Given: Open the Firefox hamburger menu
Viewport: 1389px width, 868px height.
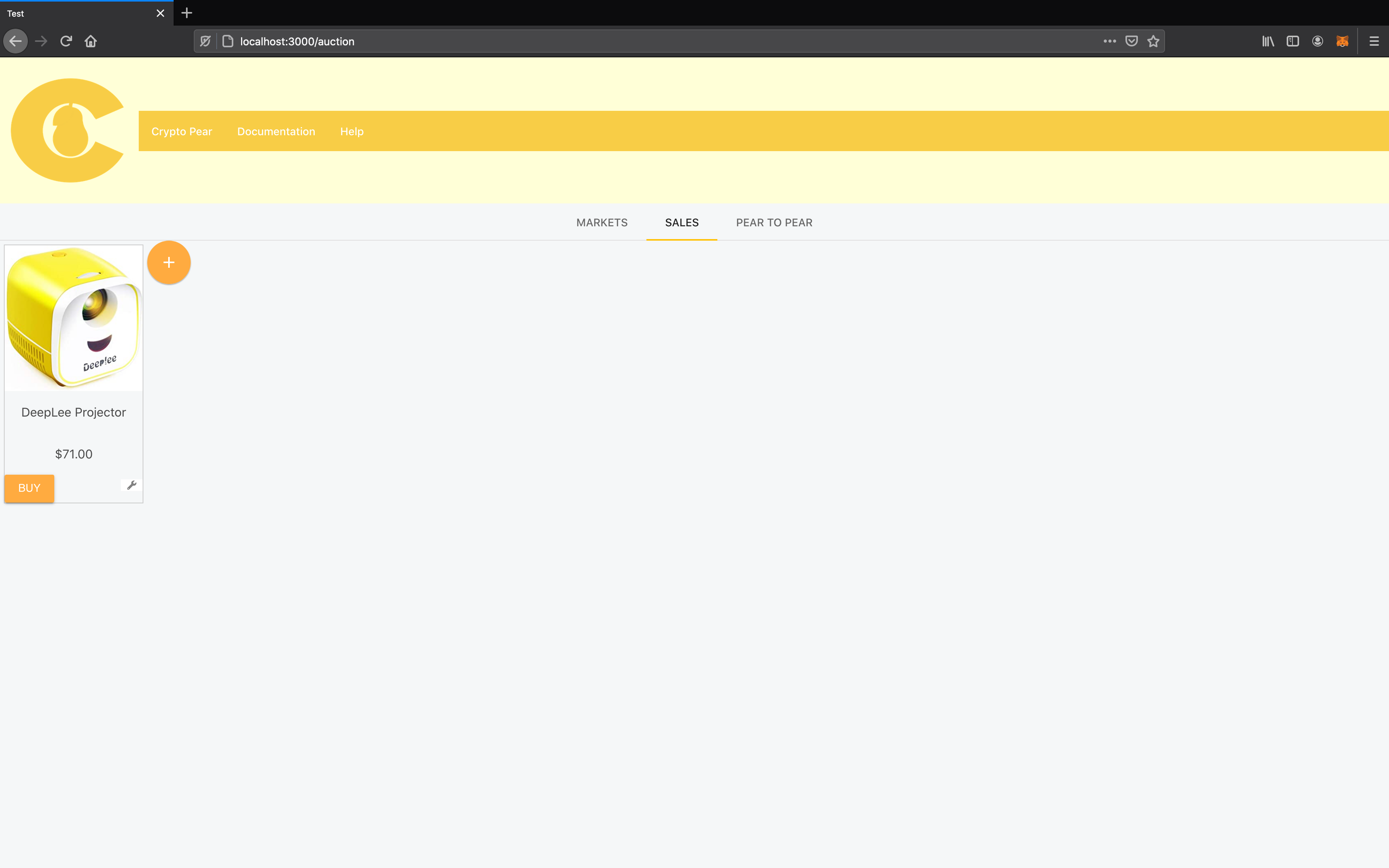Looking at the screenshot, I should [1374, 41].
